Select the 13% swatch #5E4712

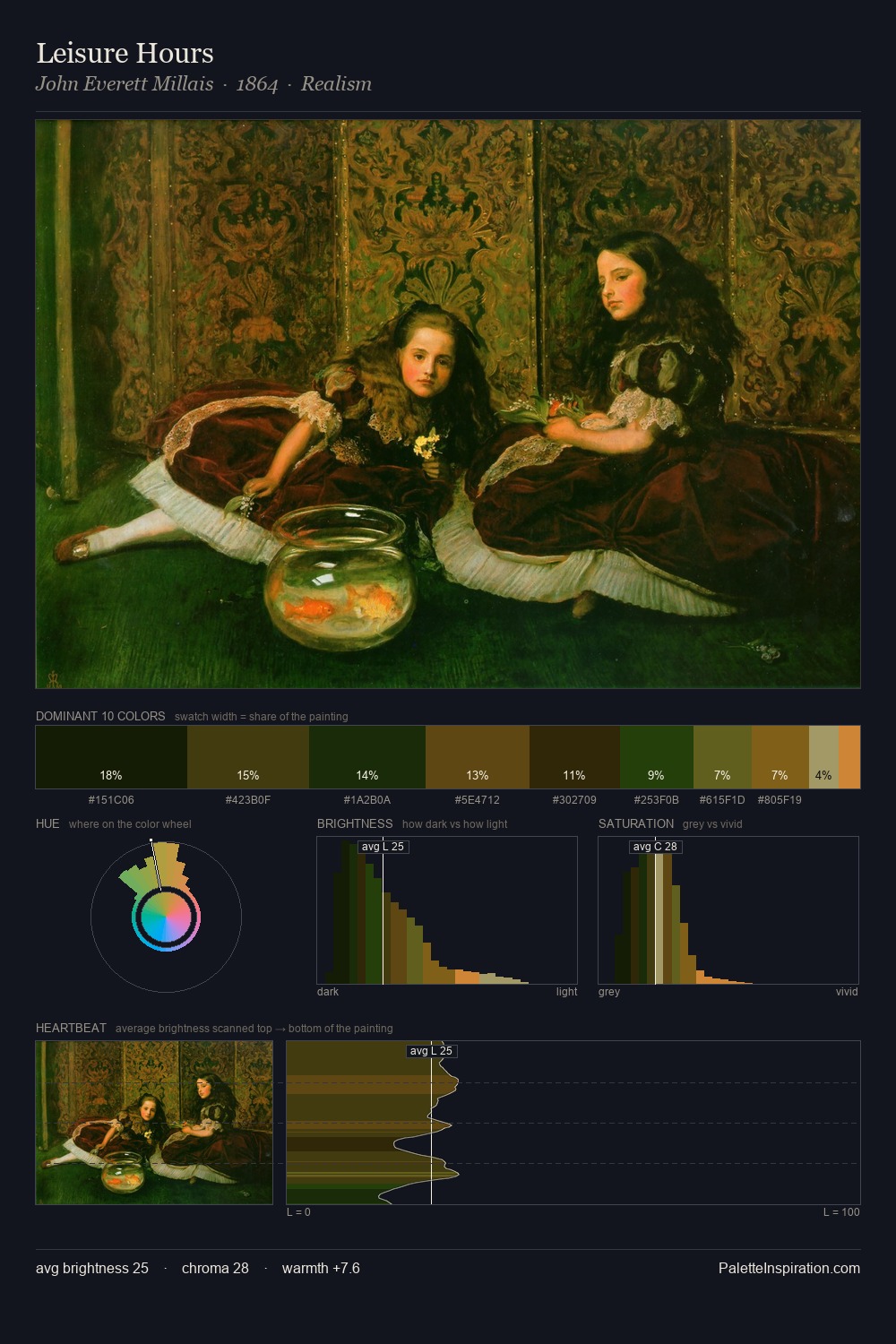coord(478,757)
